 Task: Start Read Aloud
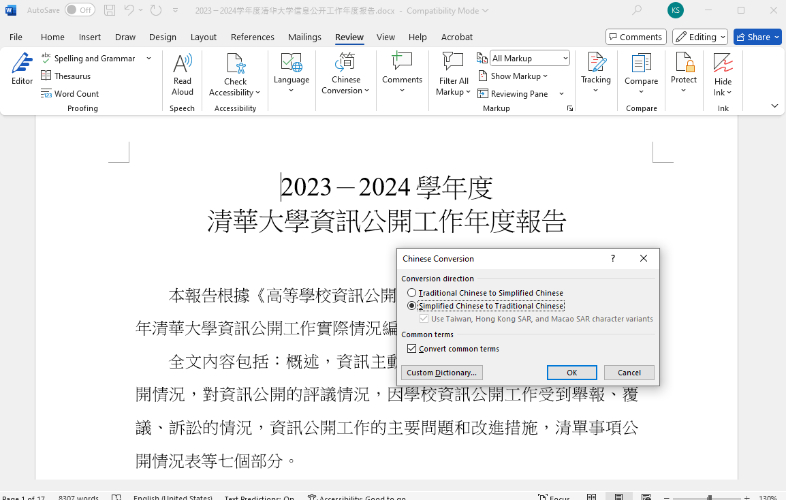[x=182, y=74]
